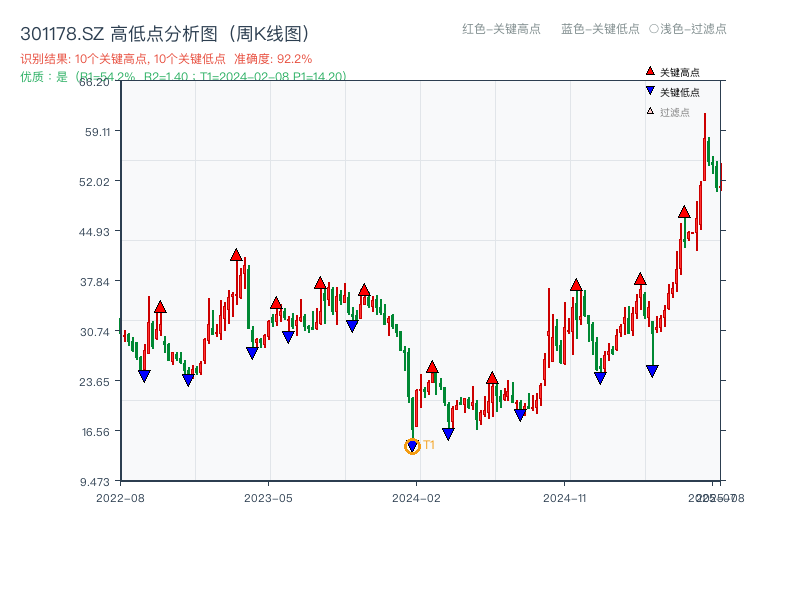Click the green 优质：是 result line
Screen dimensions: 800x600
tap(183, 77)
